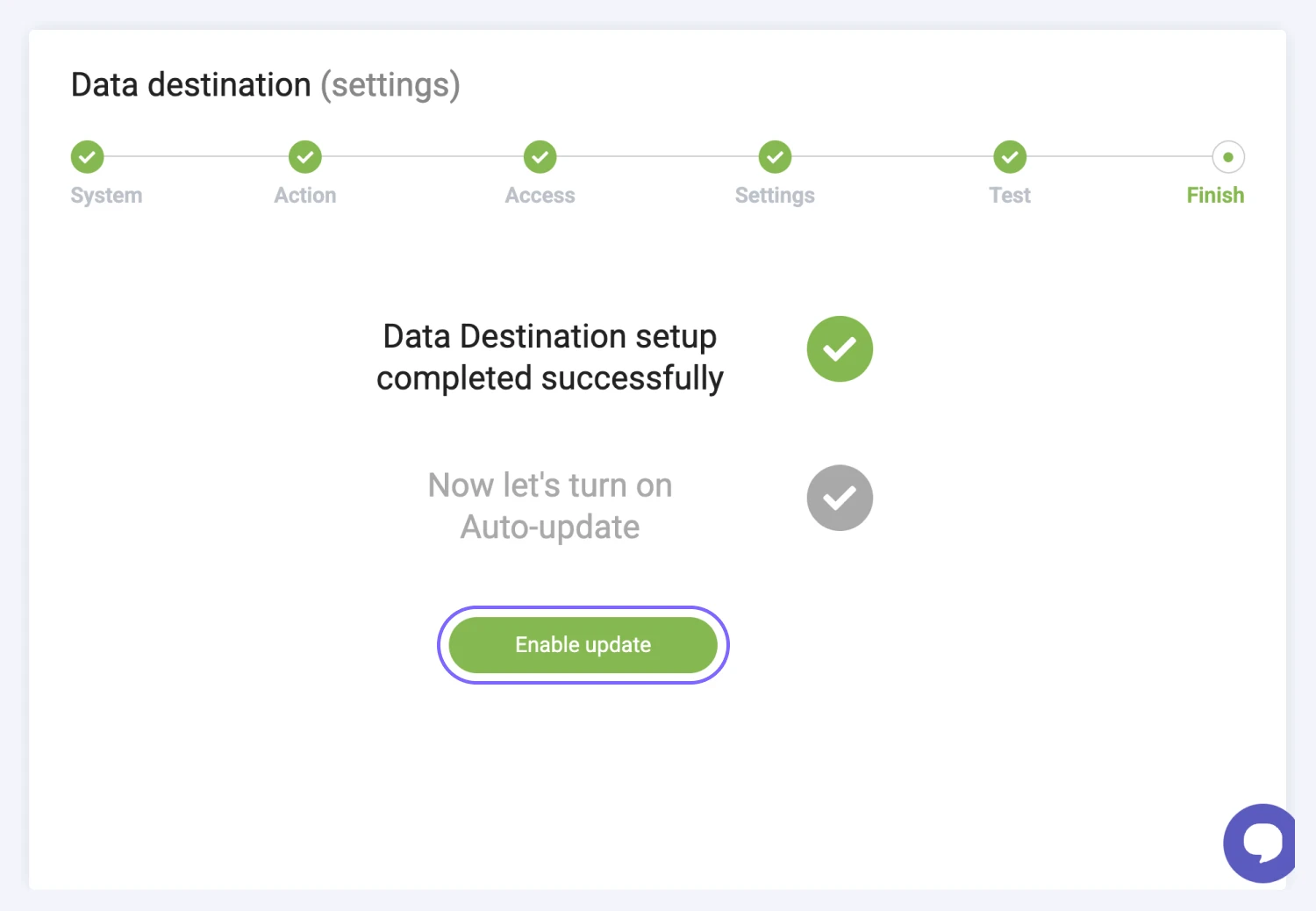
Task: Go to the System step label
Action: point(106,196)
